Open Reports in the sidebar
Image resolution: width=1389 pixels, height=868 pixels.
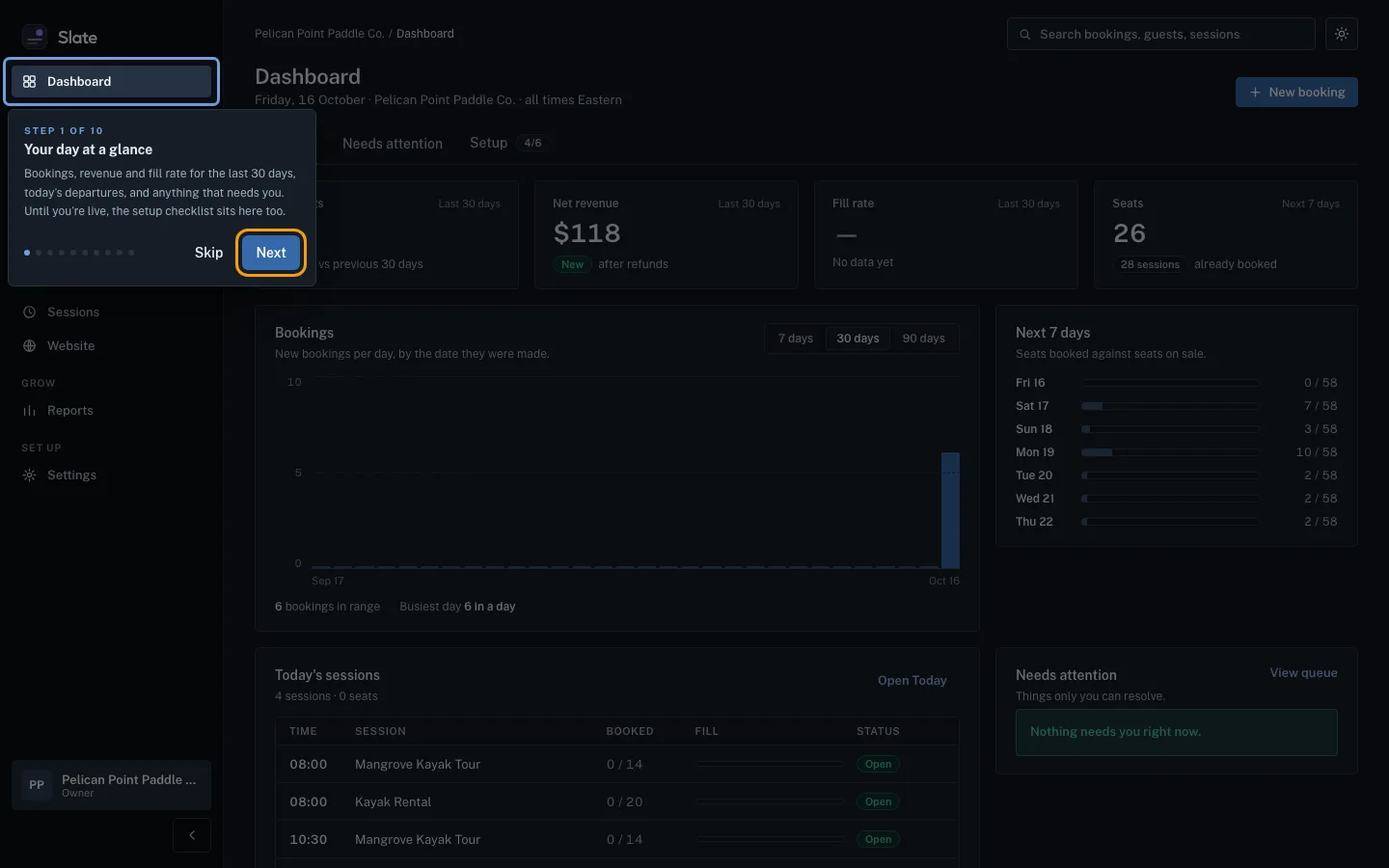[112, 411]
